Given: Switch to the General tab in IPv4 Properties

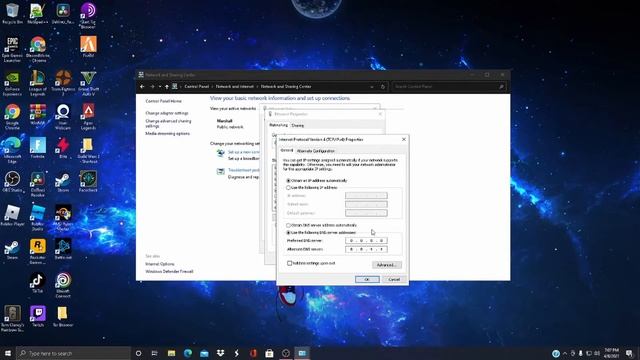Looking at the screenshot, I should (287, 151).
